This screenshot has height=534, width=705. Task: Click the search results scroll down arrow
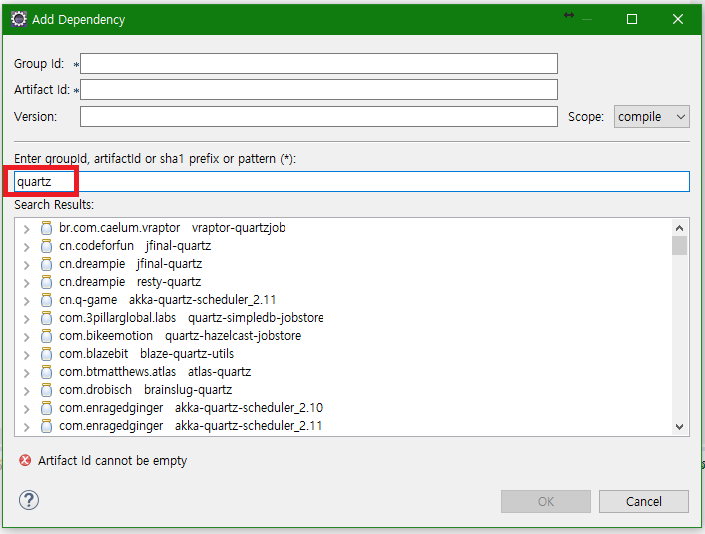click(679, 427)
